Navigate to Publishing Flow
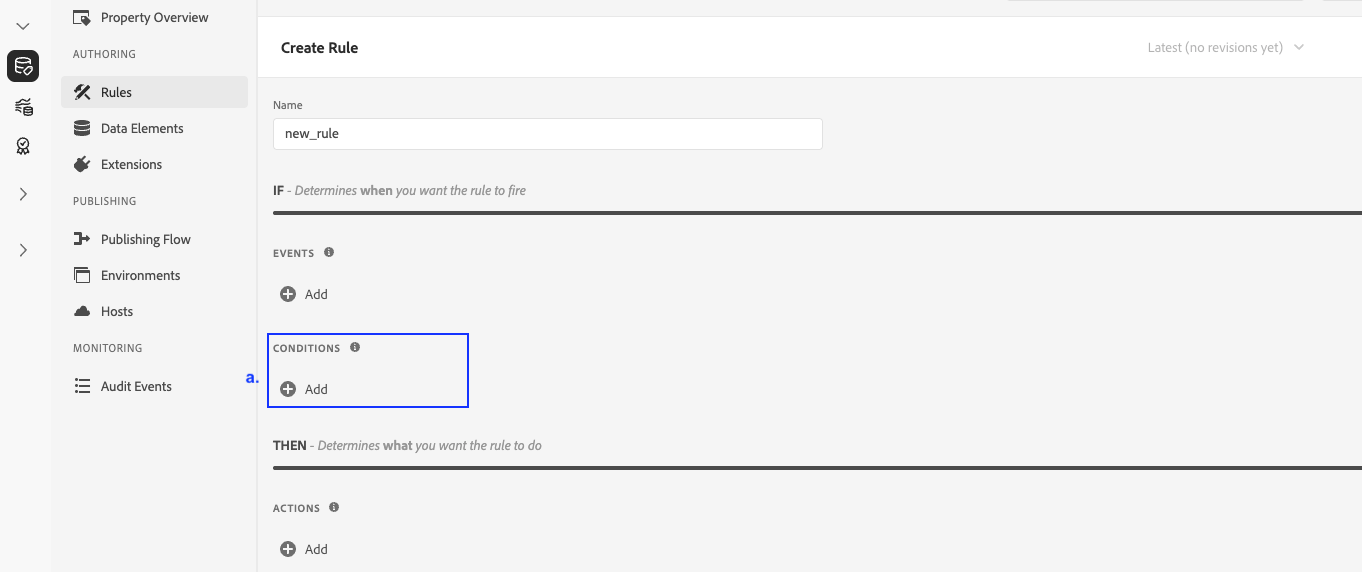The width and height of the screenshot is (1362, 572). click(145, 239)
